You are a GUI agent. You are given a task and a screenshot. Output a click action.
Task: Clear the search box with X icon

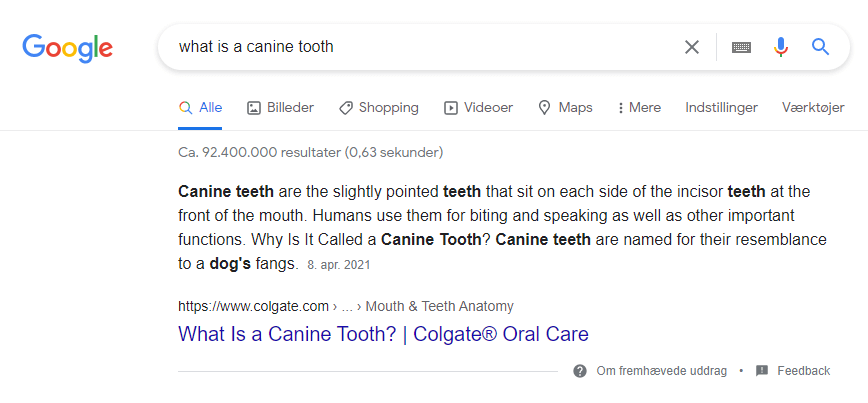tap(692, 47)
